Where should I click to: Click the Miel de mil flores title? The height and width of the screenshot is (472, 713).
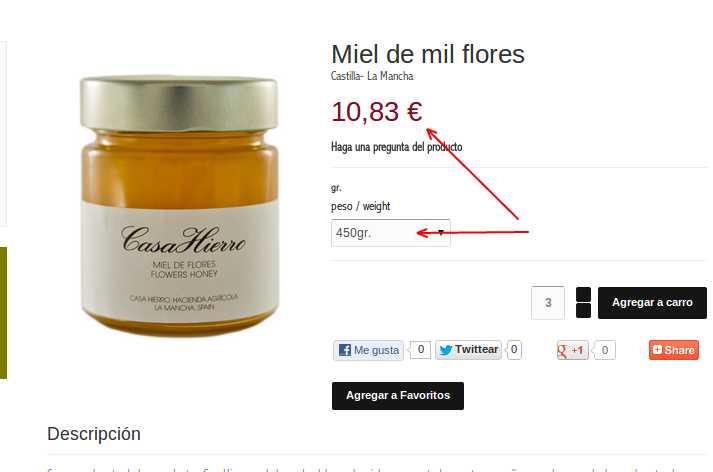point(428,54)
